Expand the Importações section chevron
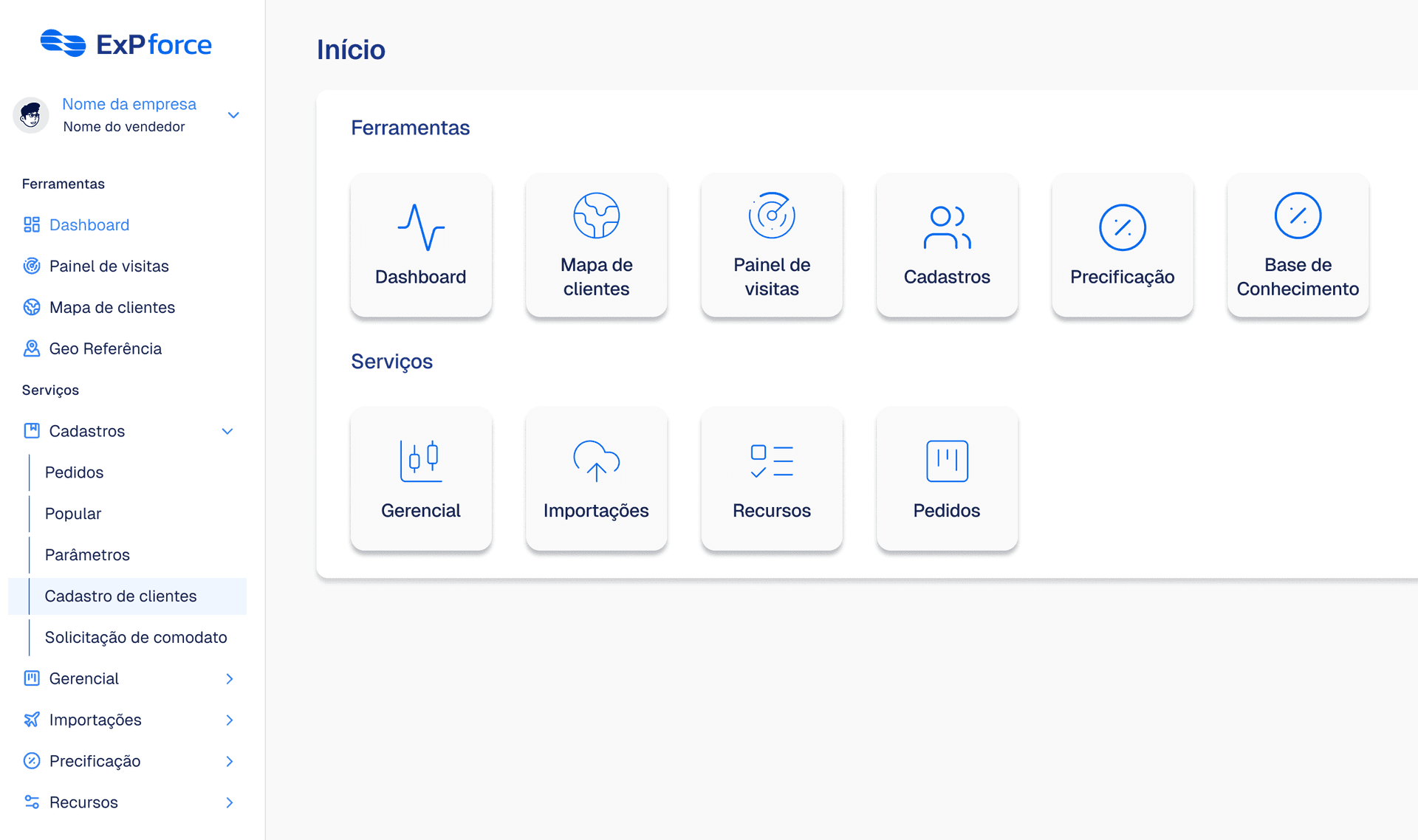Screen dimensions: 1418x840 pos(230,720)
